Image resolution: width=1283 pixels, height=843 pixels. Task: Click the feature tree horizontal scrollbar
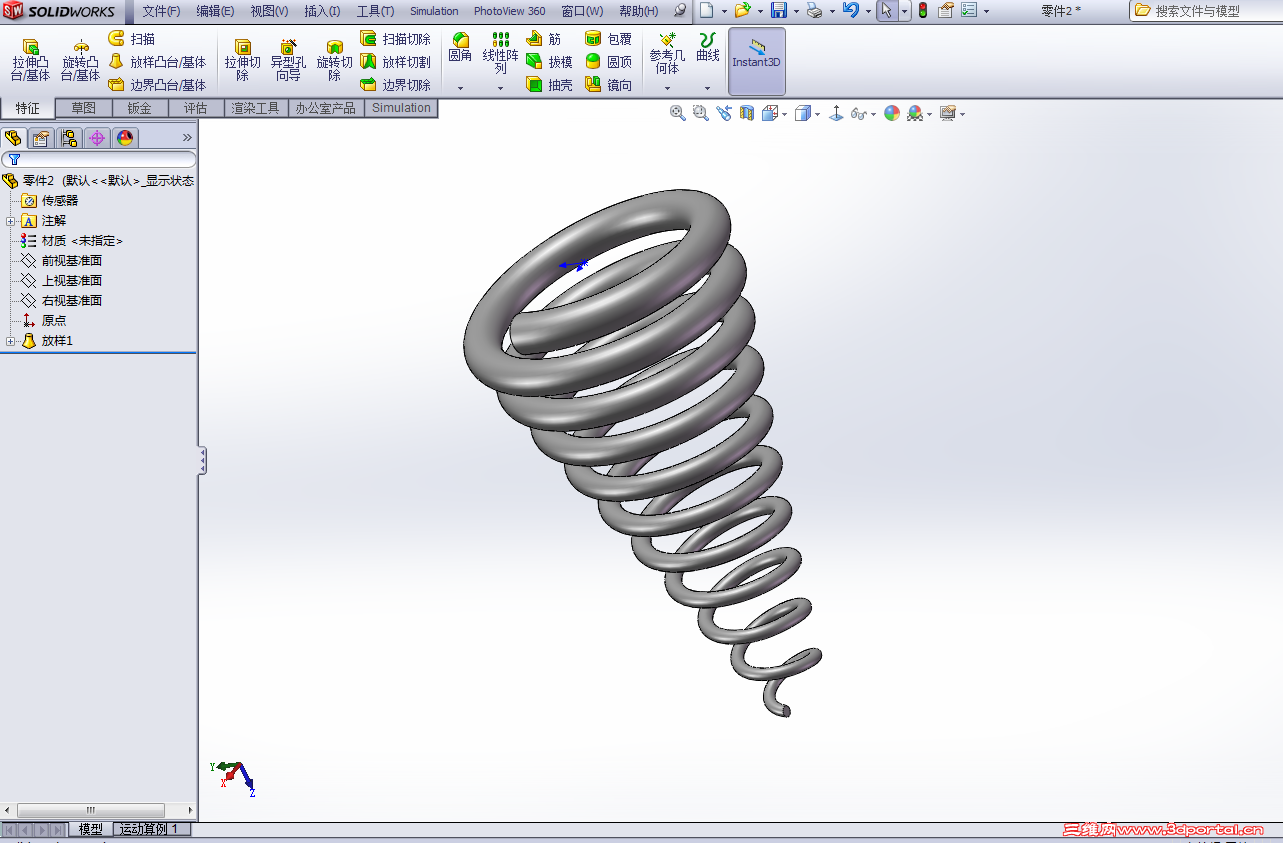[x=91, y=810]
